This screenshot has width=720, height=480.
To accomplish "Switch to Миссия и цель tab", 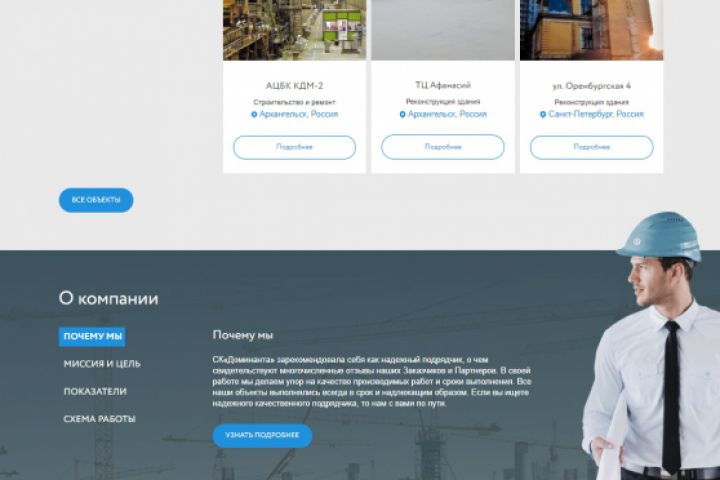I will pyautogui.click(x=102, y=364).
